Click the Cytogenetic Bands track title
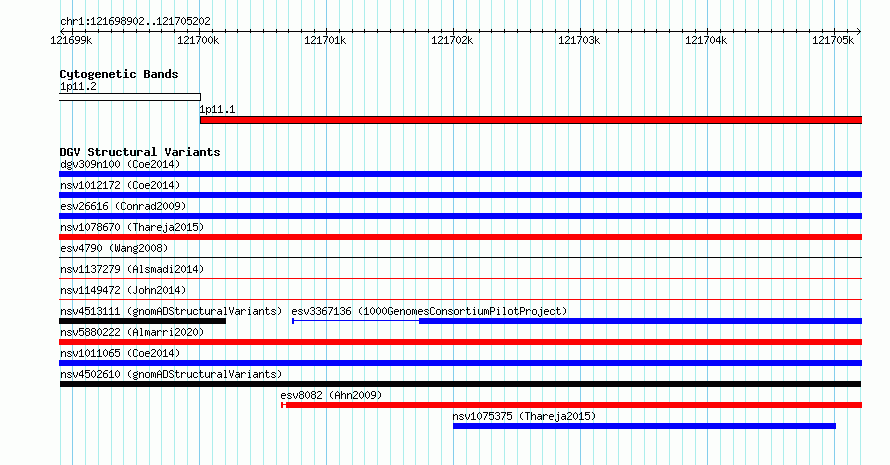This screenshot has height=465, width=890. [119, 74]
